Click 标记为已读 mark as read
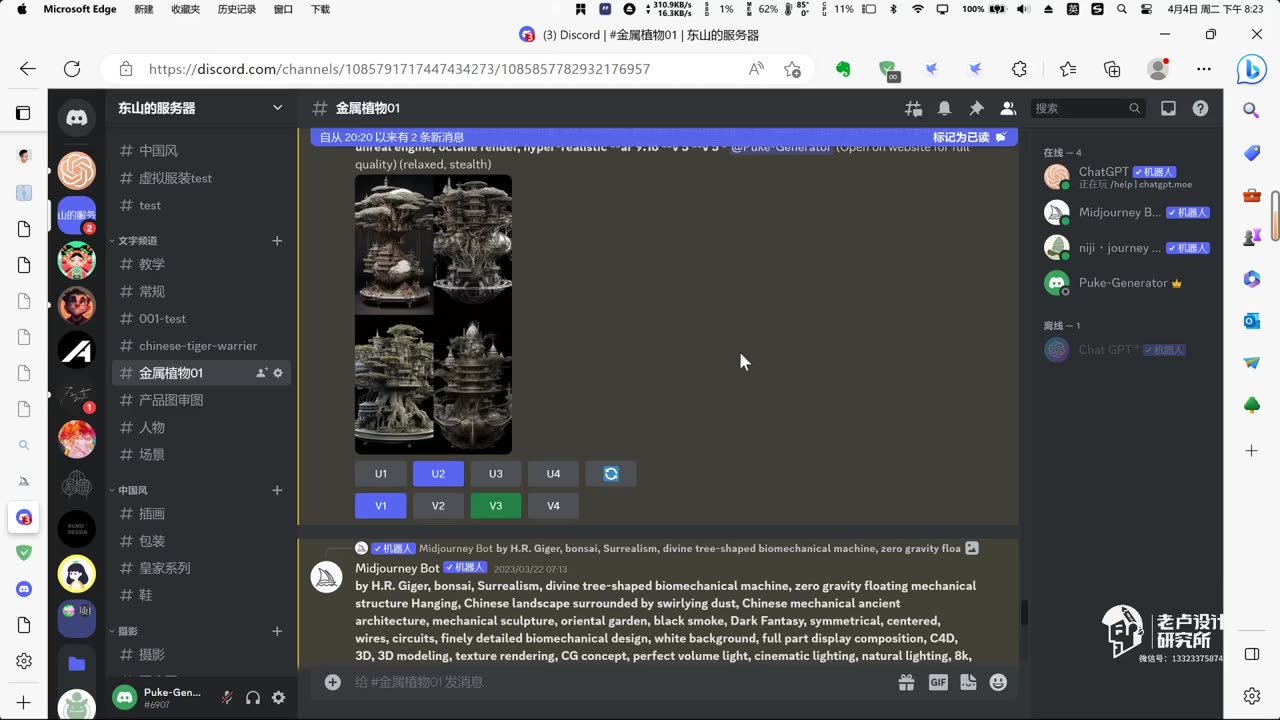This screenshot has width=1280, height=720. pos(969,137)
